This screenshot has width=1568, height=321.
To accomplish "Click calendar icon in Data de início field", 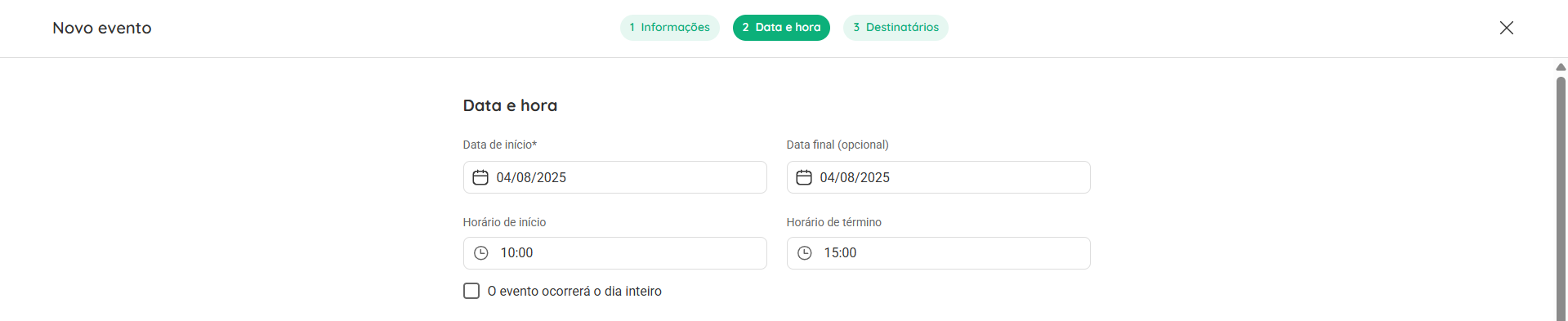I will [480, 177].
